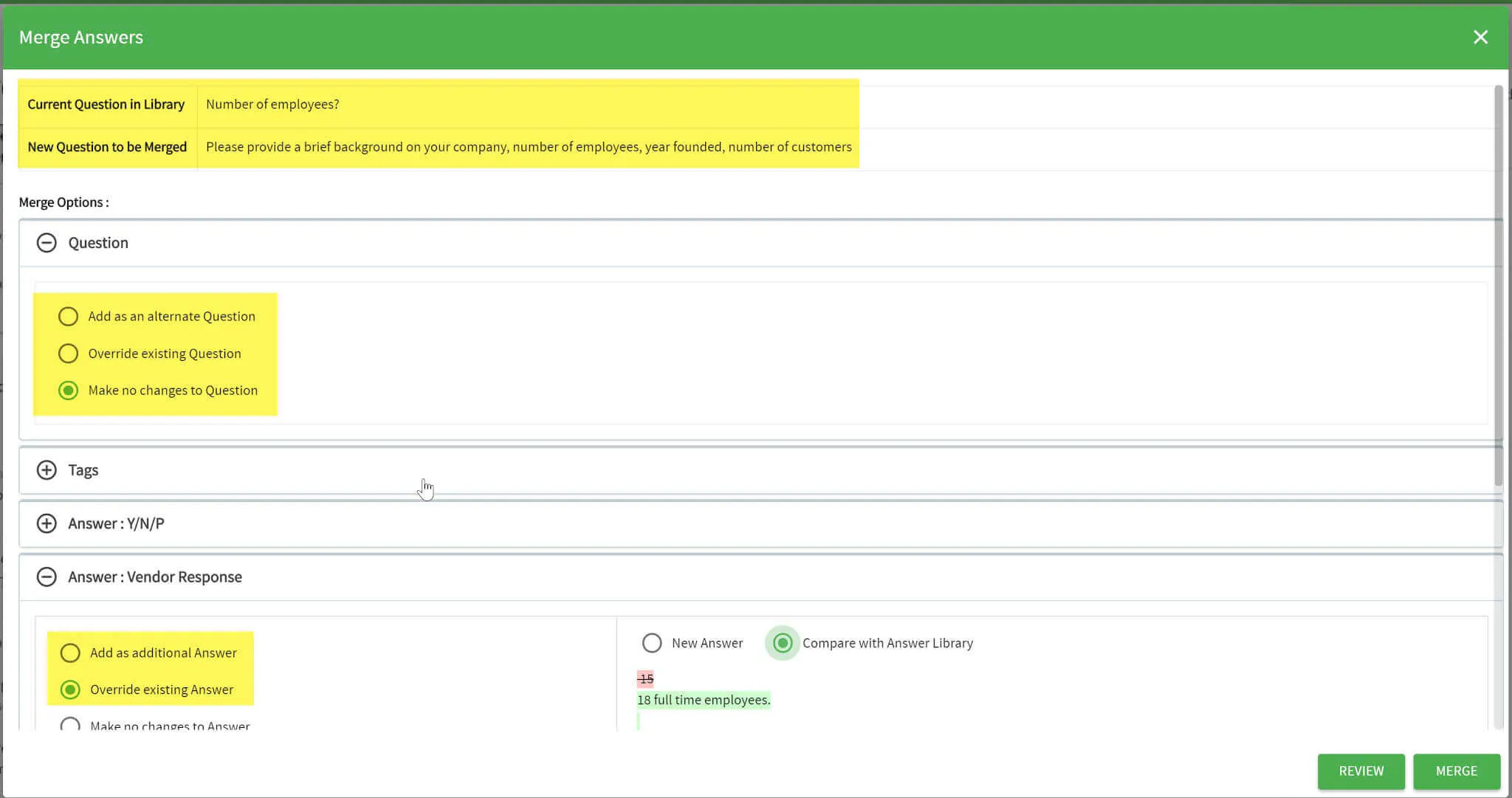Expand the Tags section plus icon

click(x=47, y=470)
